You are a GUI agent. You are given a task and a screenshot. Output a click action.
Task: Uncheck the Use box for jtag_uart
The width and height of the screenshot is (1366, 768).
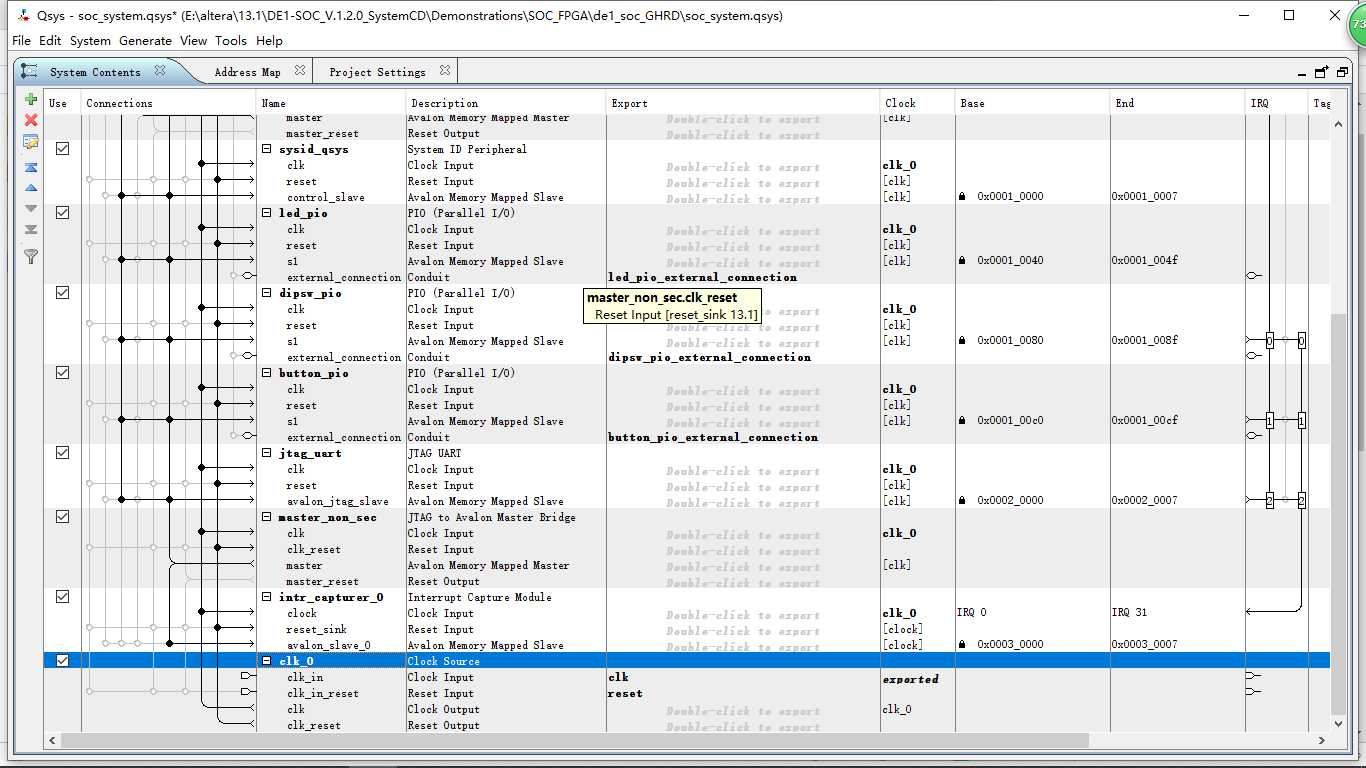tap(62, 452)
